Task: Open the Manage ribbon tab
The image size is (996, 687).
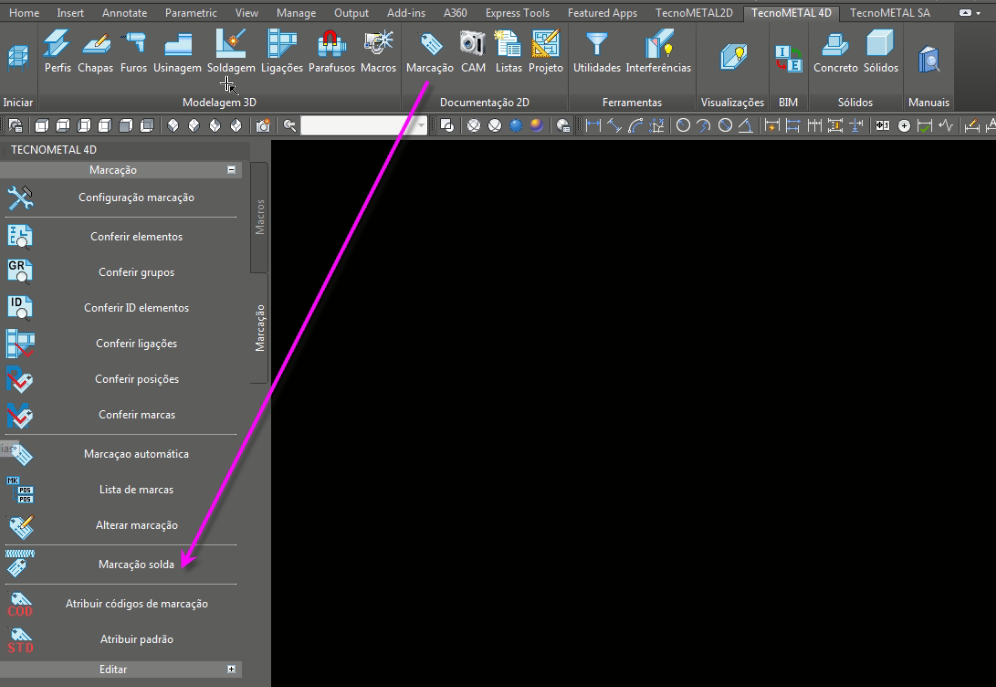Action: coord(296,13)
